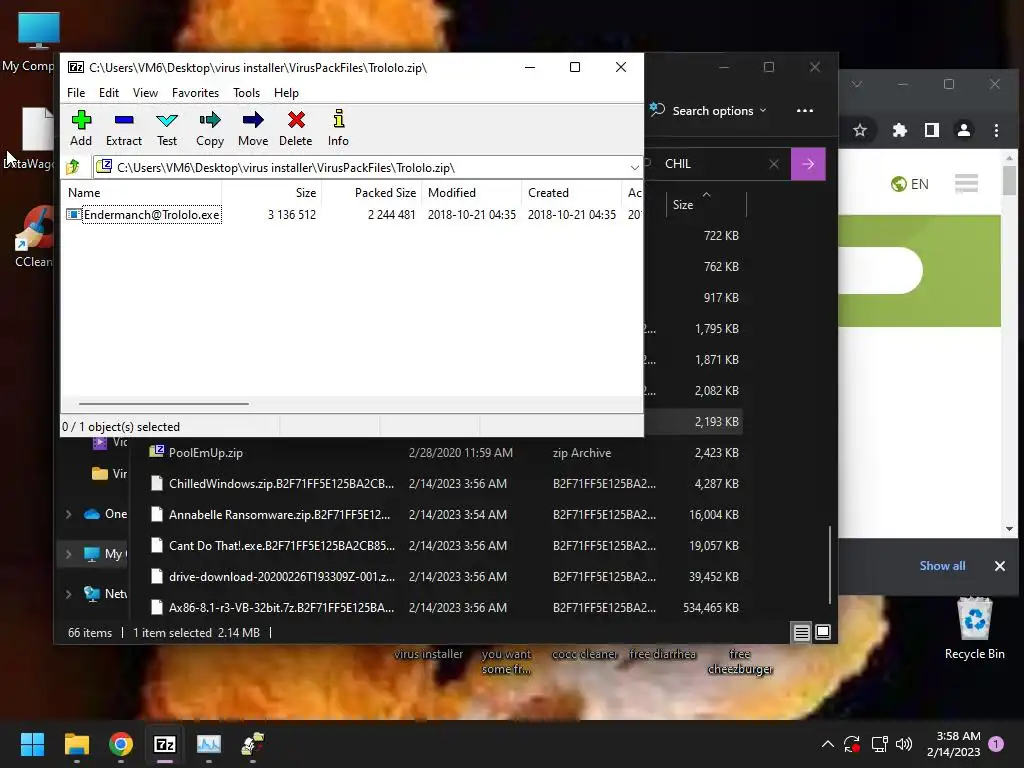Open the website hamburger menu
Viewport: 1024px width, 768px height.
coord(966,184)
